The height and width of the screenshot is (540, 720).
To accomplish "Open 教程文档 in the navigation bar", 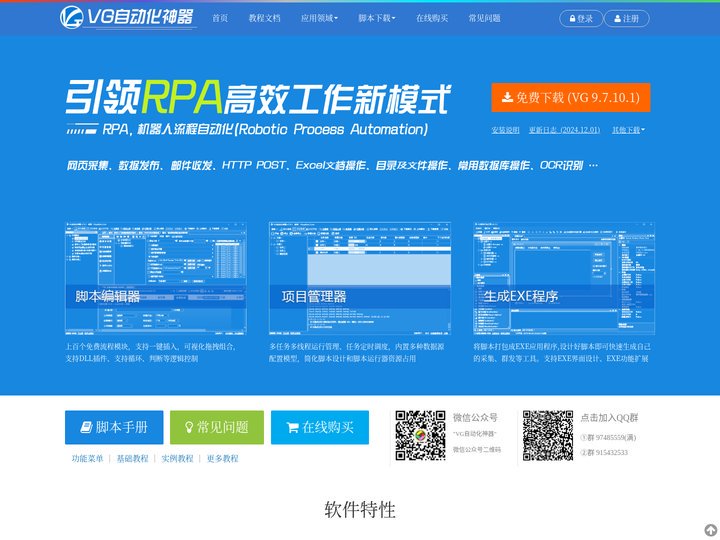I will pos(264,18).
